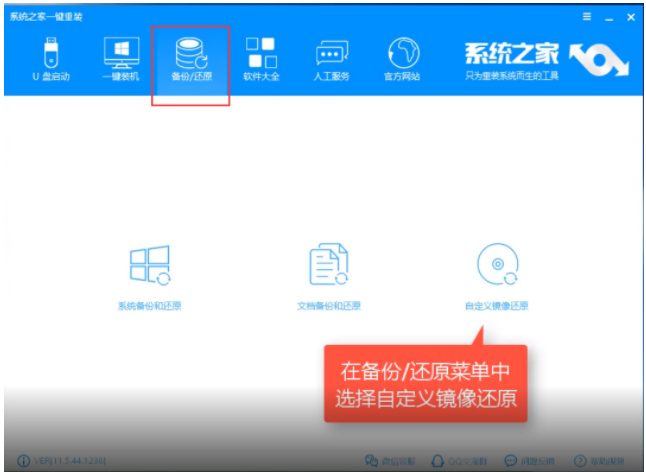Image resolution: width=646 pixels, height=472 pixels.
Task: Choose 自定义镜像还原 custom image restore
Action: 497,277
